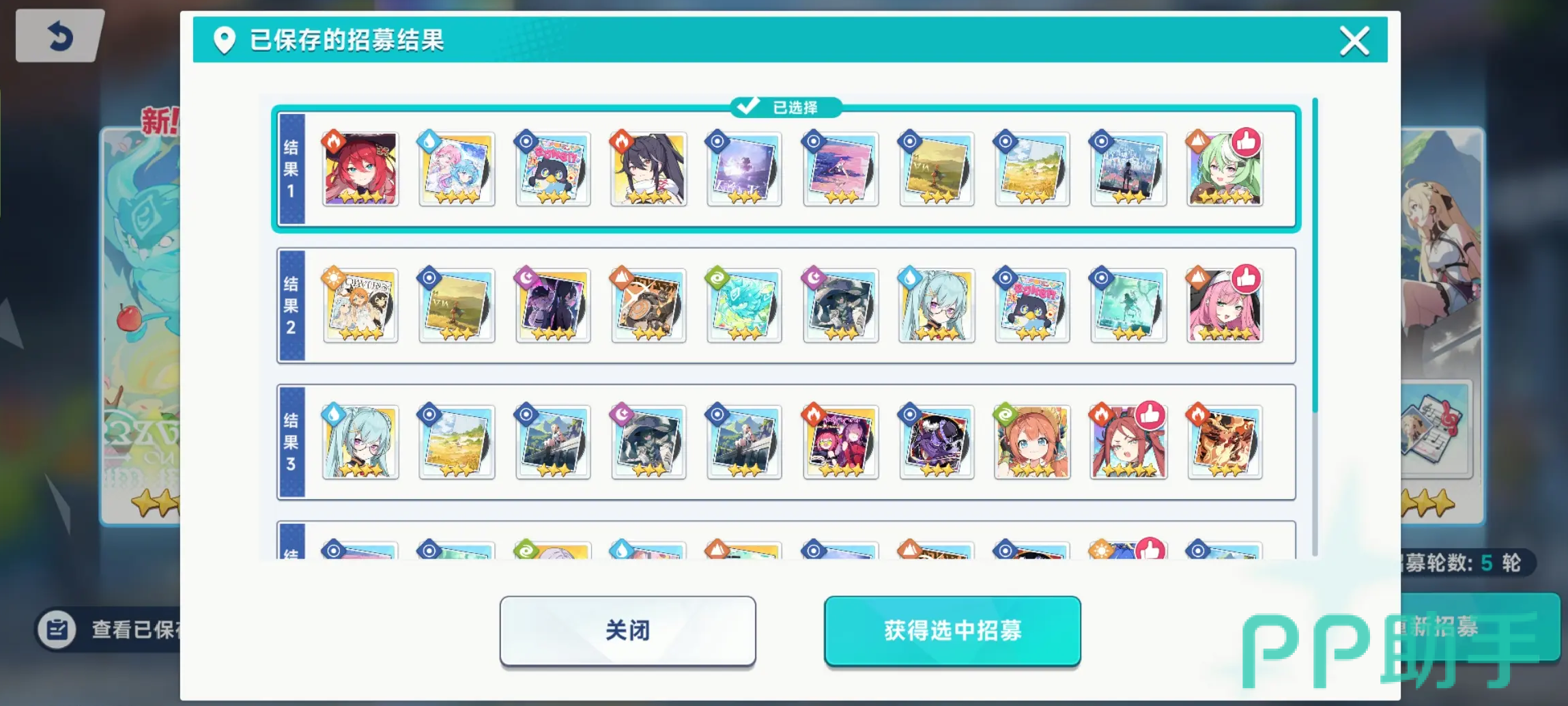The width and height of the screenshot is (1568, 706).
Task: Click the orange-haired girl card in result 3
Action: click(1032, 442)
